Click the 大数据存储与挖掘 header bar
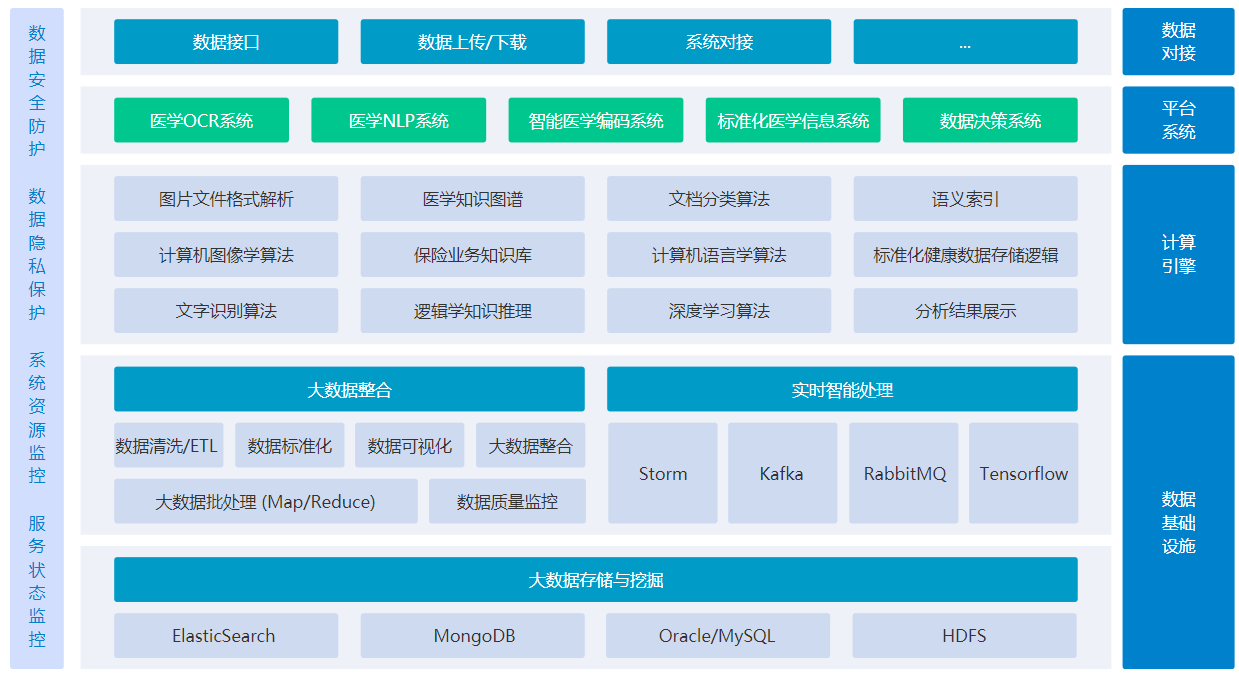This screenshot has width=1239, height=676. pyautogui.click(x=596, y=580)
